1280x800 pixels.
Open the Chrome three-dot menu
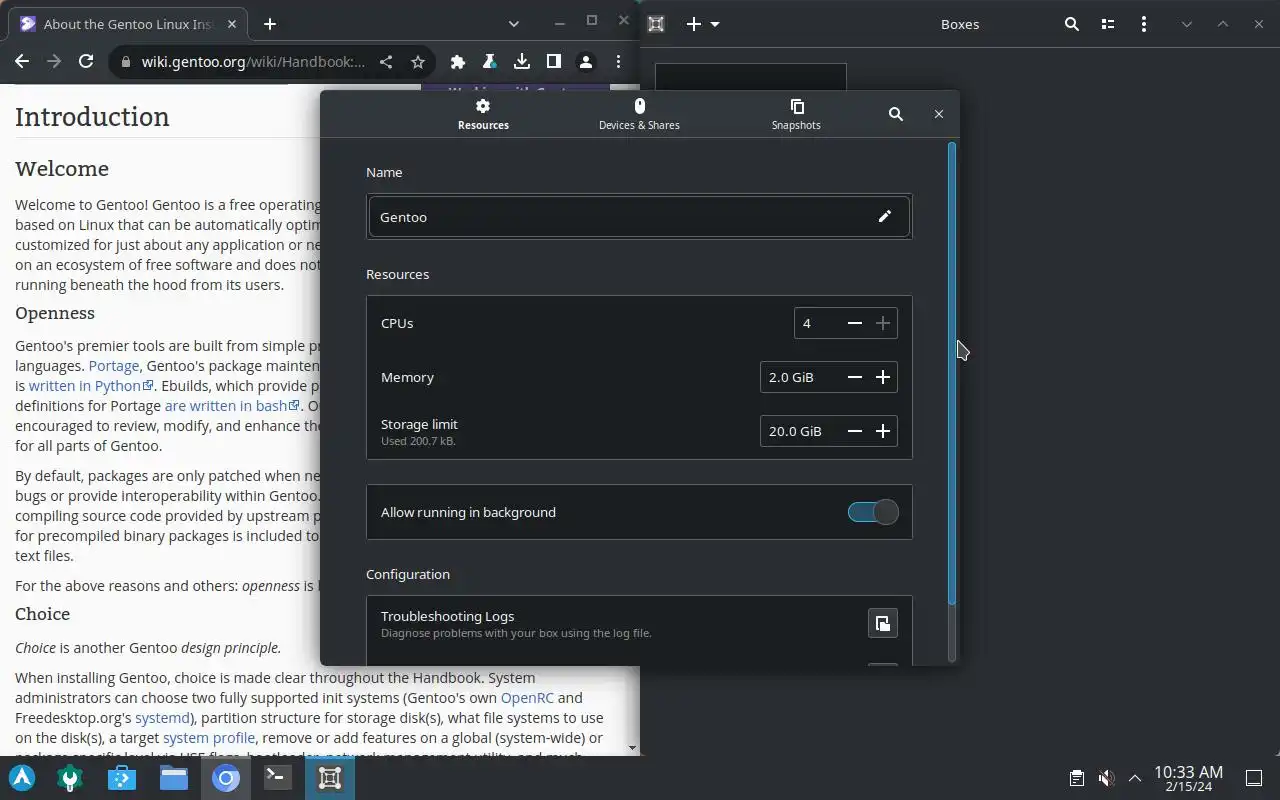620,62
